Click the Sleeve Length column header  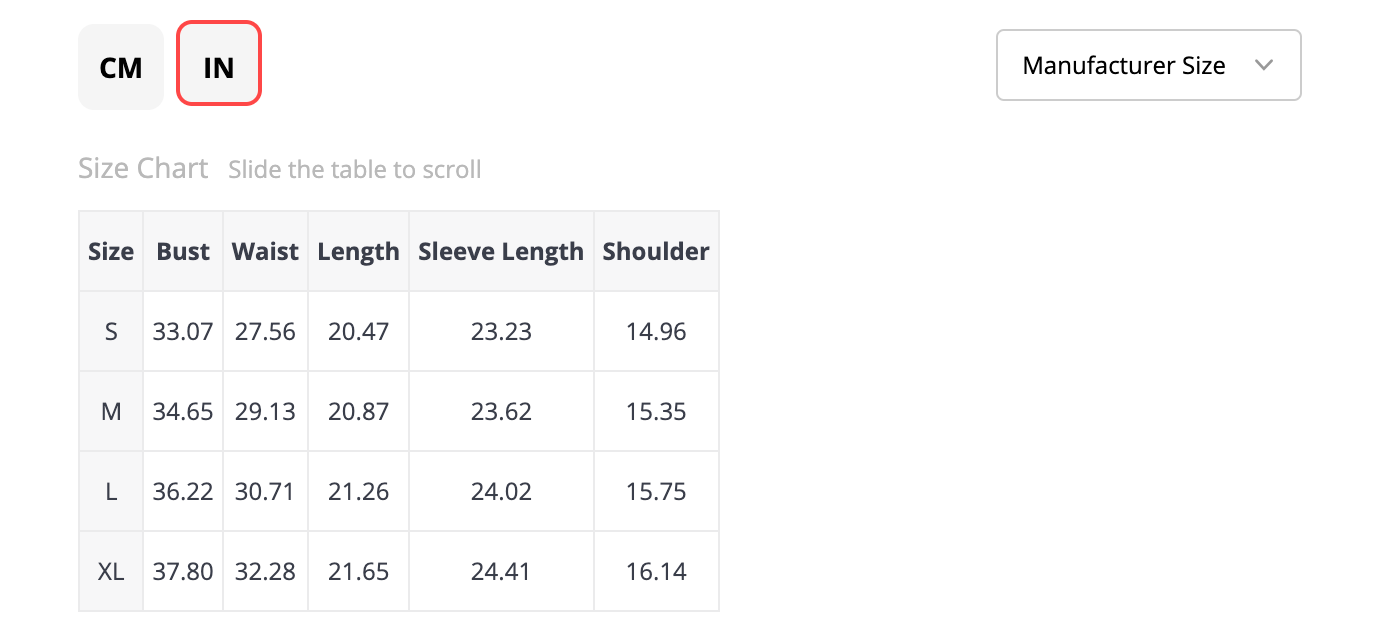tap(501, 251)
